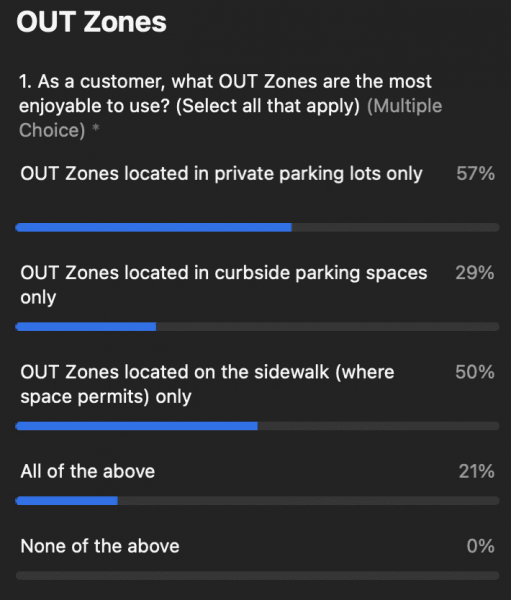511x600 pixels.
Task: Click the required asterisk after Choice
Action: [x=96, y=127]
